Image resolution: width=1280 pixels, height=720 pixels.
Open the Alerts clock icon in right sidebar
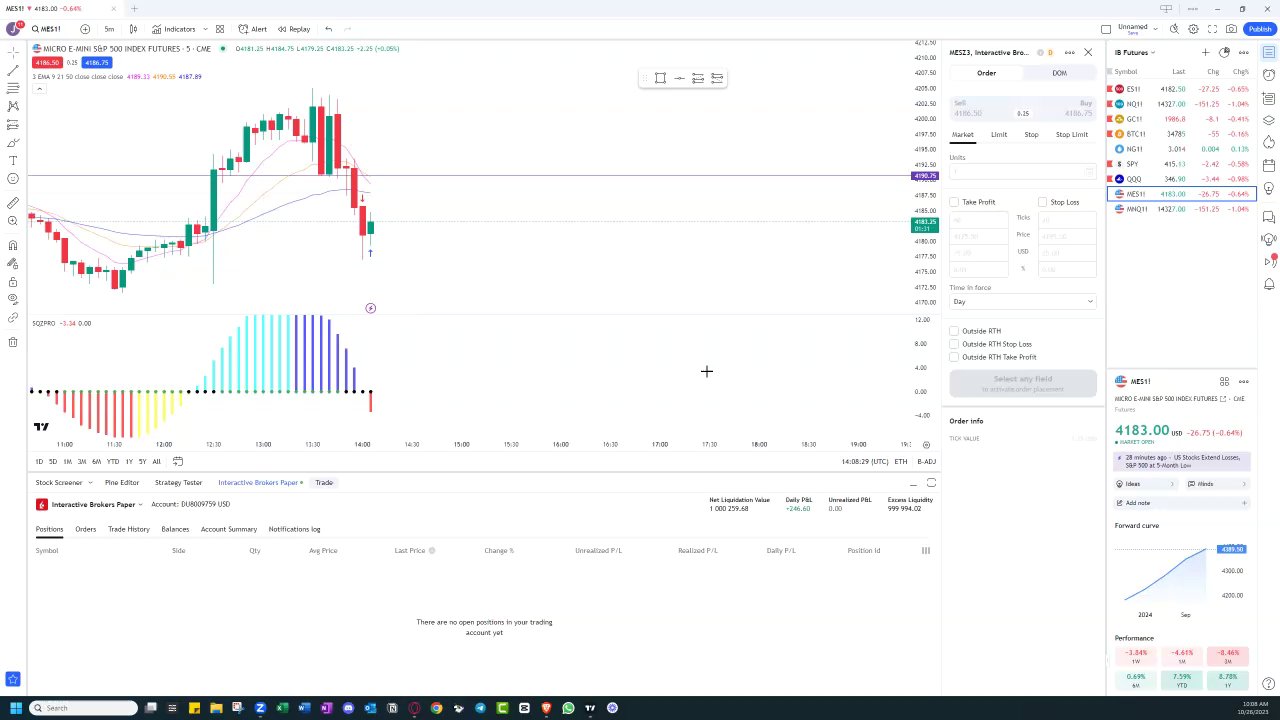click(1269, 75)
